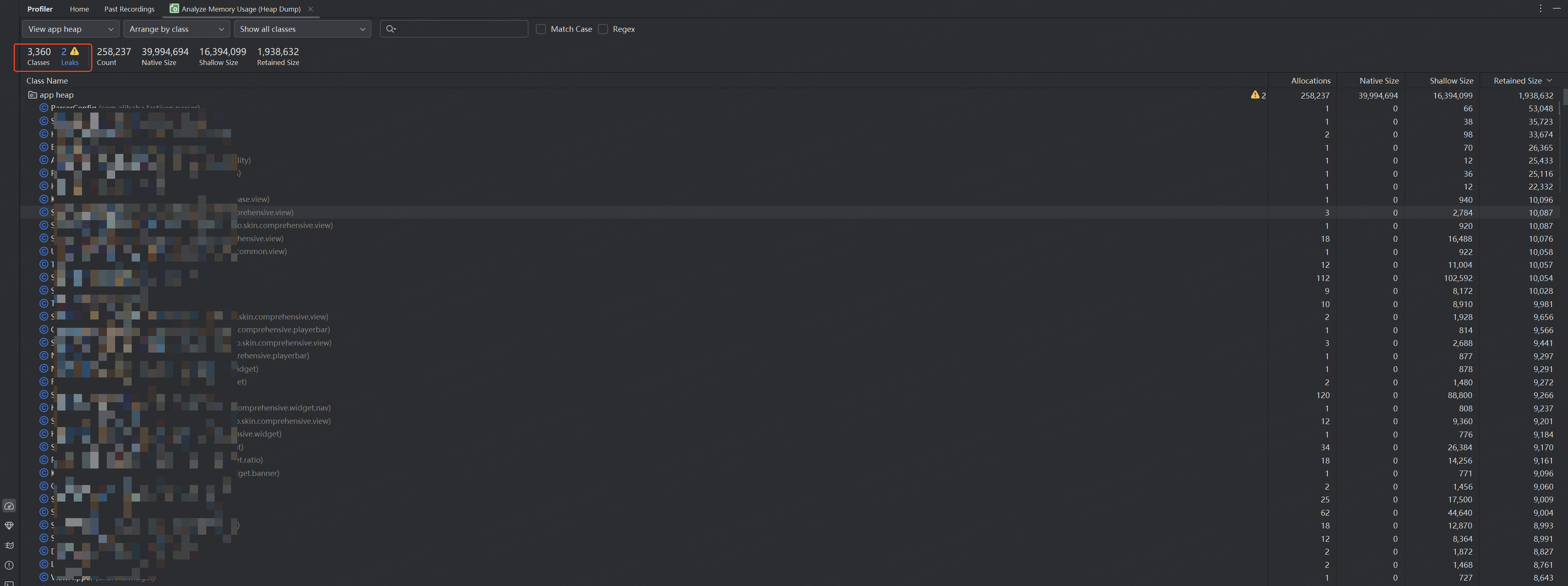The height and width of the screenshot is (586, 1568).
Task: Click the Retained Size column header
Action: pos(1517,81)
